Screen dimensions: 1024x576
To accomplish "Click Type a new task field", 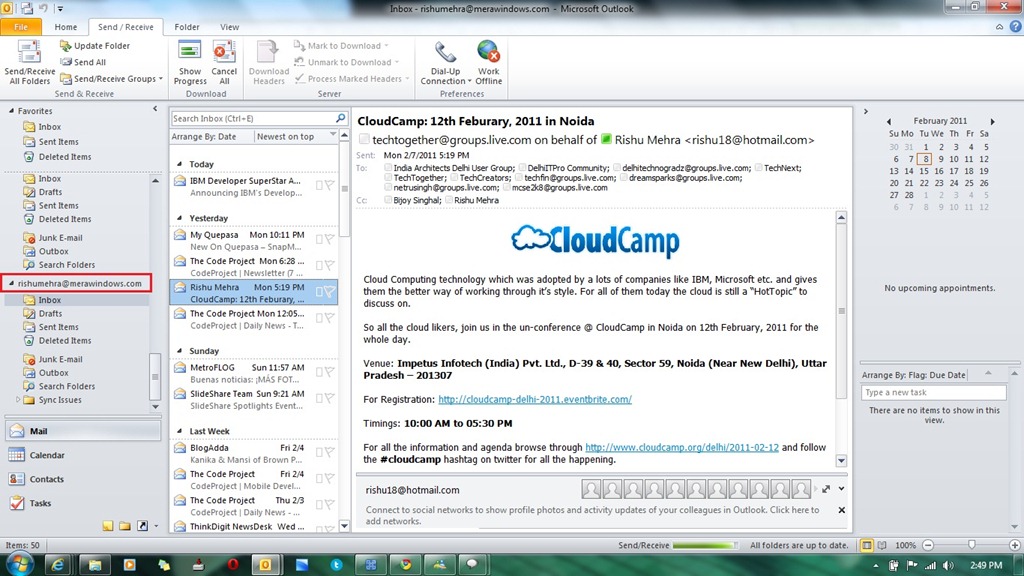I will 933,392.
